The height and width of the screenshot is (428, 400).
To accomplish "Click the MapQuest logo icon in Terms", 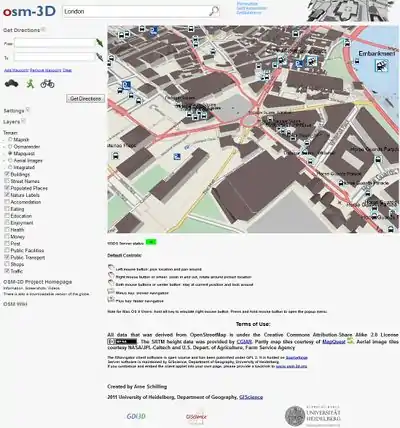I will (x=350, y=341).
